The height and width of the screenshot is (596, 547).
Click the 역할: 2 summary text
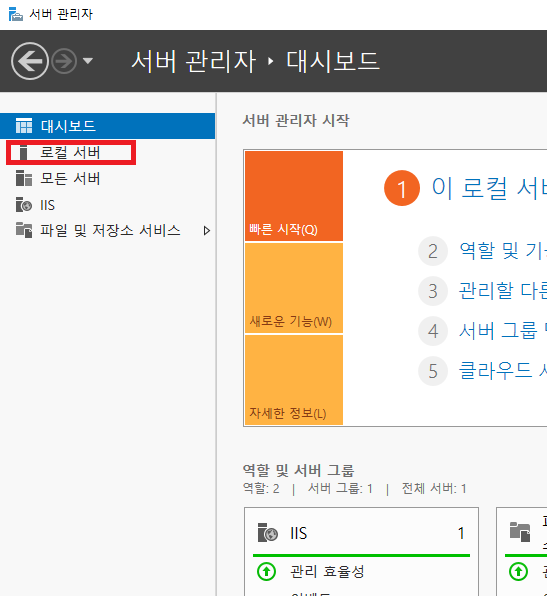tap(261, 488)
